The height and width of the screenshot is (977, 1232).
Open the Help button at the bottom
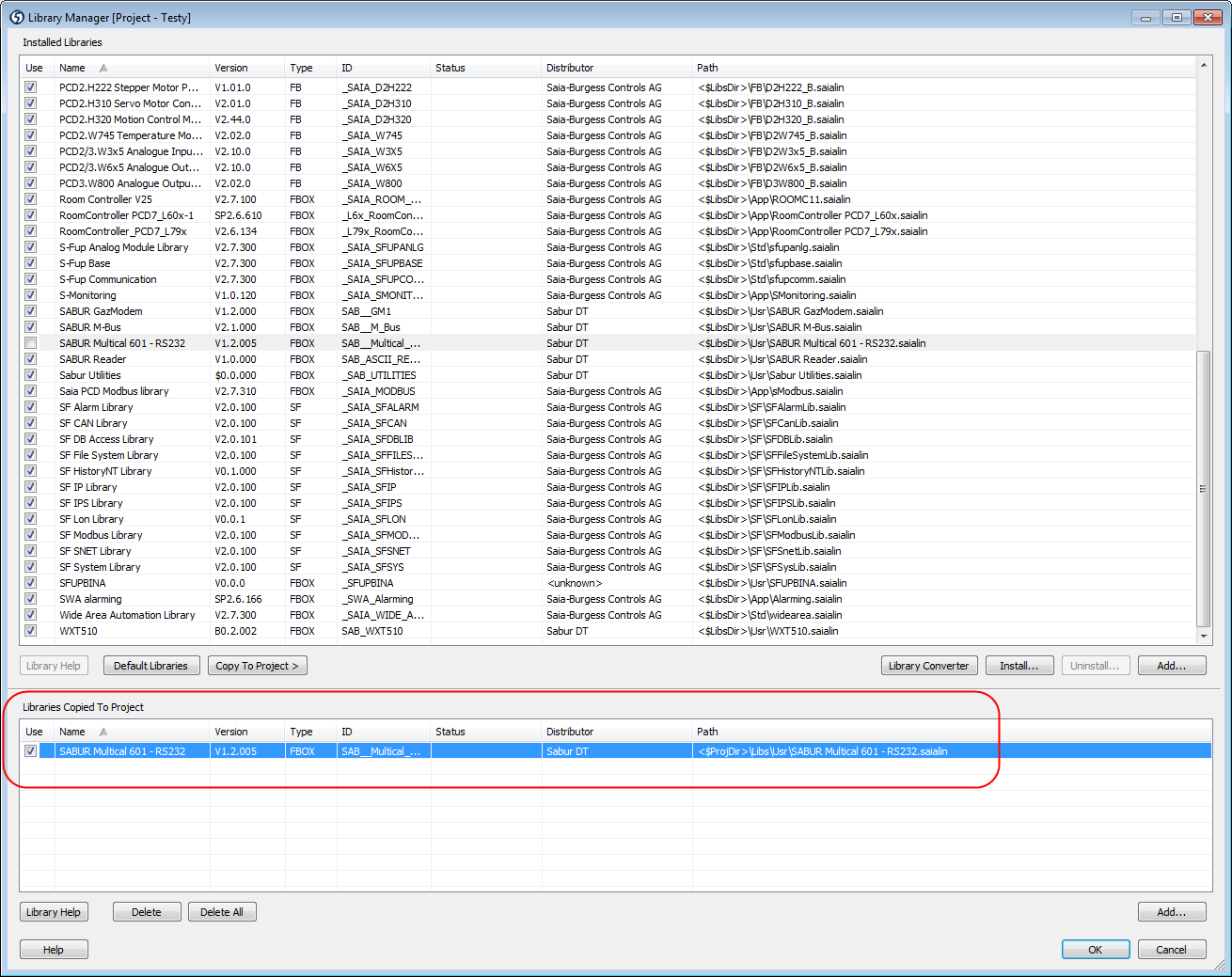tap(54, 950)
